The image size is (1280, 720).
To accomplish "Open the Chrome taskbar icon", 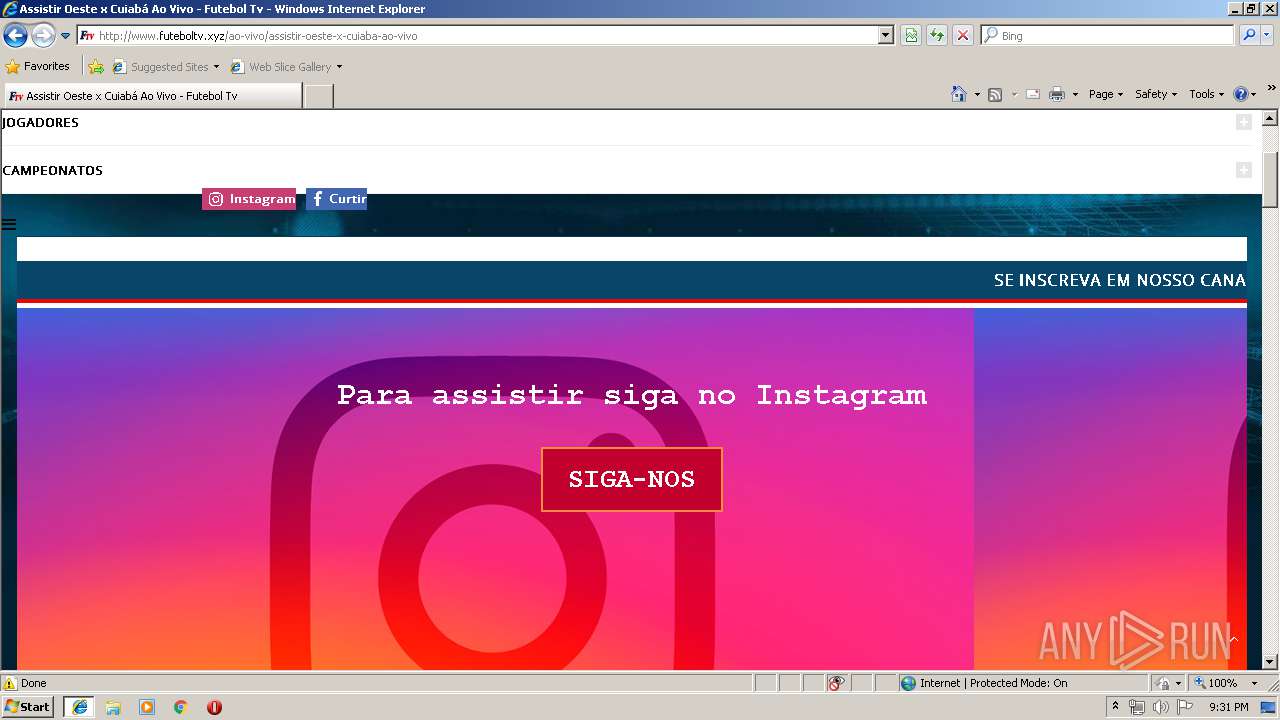I will 180,707.
